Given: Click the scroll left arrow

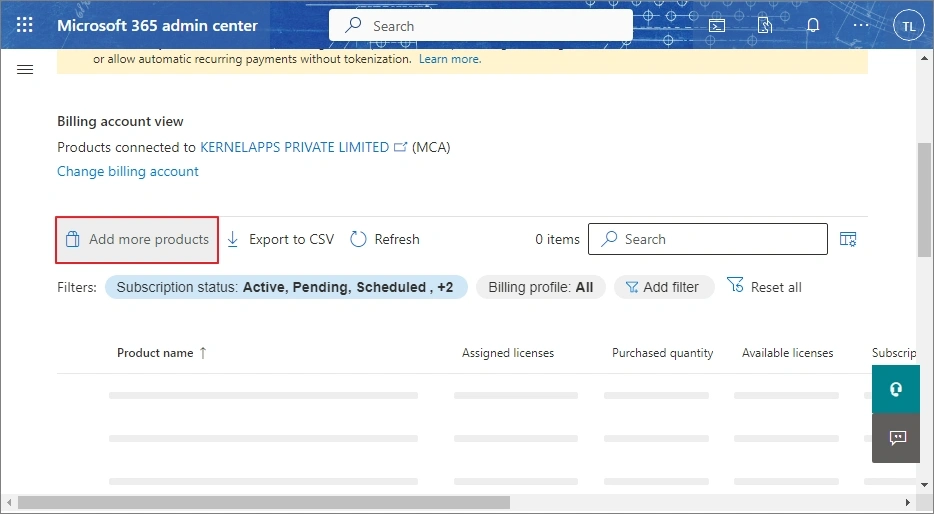Looking at the screenshot, I should point(8,503).
